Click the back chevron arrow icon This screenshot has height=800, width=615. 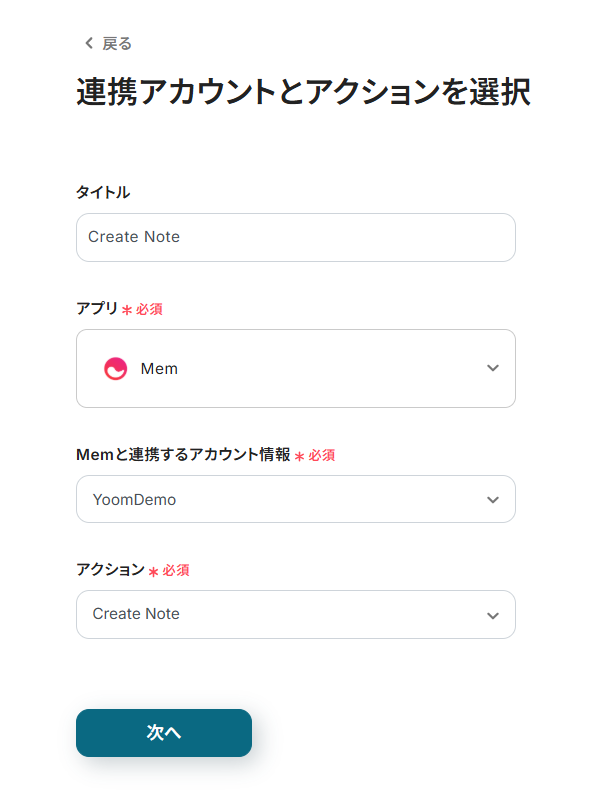88,43
